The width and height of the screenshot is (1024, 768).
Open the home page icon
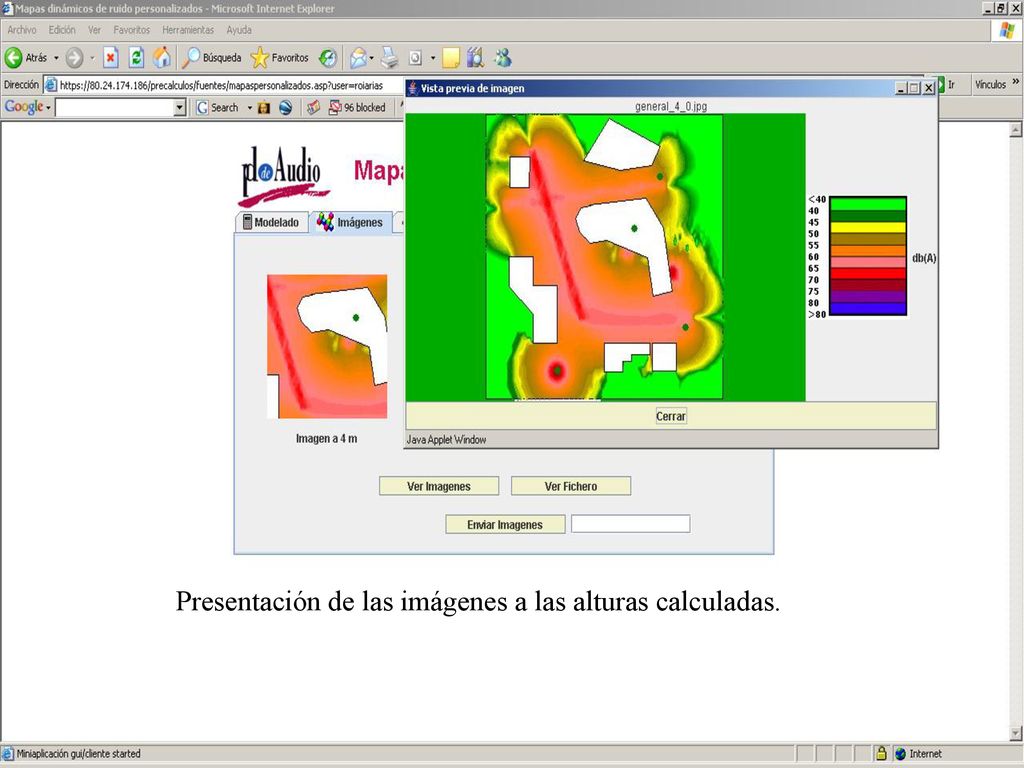161,58
